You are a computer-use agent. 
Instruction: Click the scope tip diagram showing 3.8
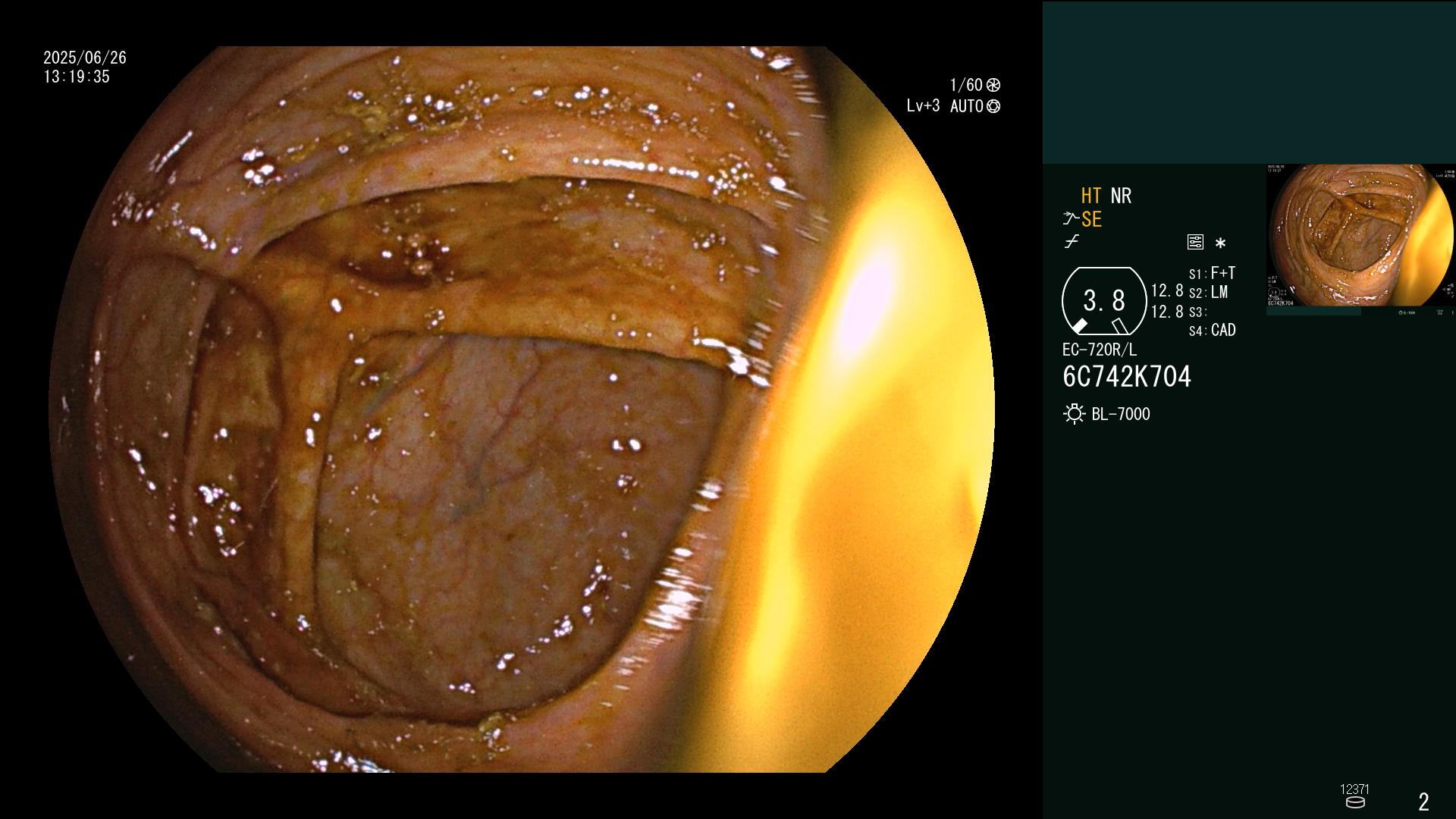[x=1104, y=301]
